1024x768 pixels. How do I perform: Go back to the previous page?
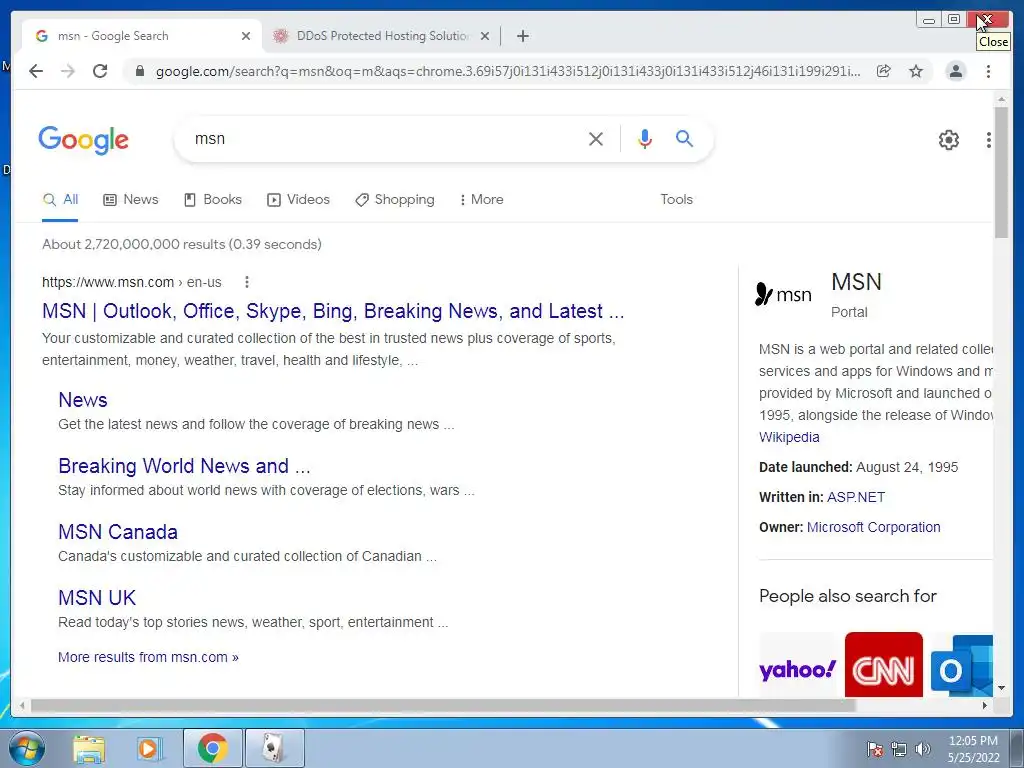pos(36,71)
